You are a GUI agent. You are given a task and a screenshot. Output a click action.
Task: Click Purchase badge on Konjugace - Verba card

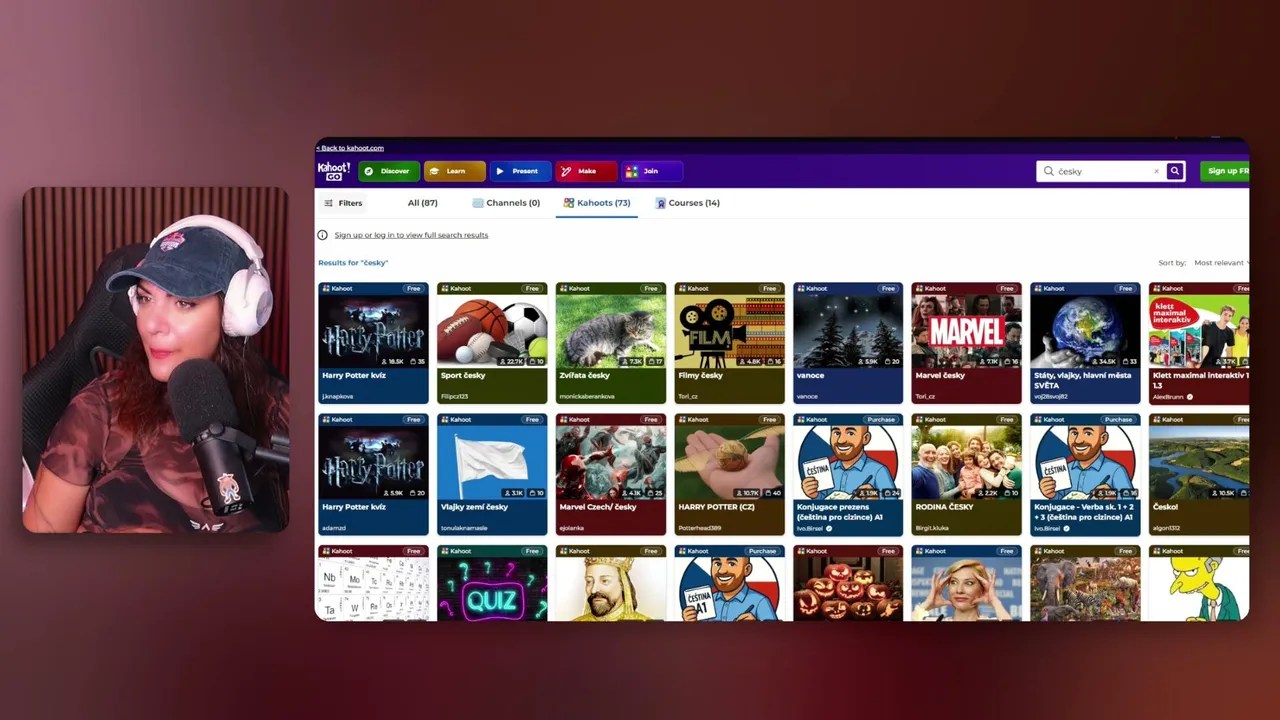[1119, 420]
